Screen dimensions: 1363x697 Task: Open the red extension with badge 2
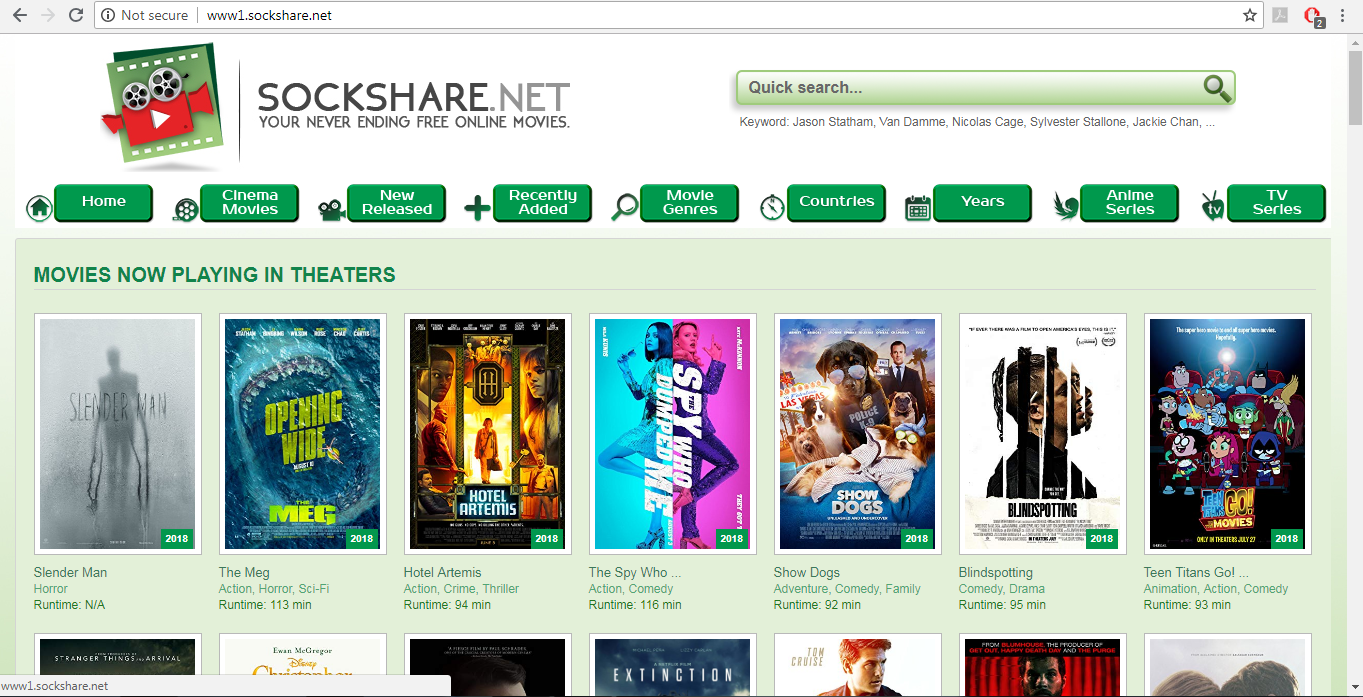pyautogui.click(x=1313, y=16)
